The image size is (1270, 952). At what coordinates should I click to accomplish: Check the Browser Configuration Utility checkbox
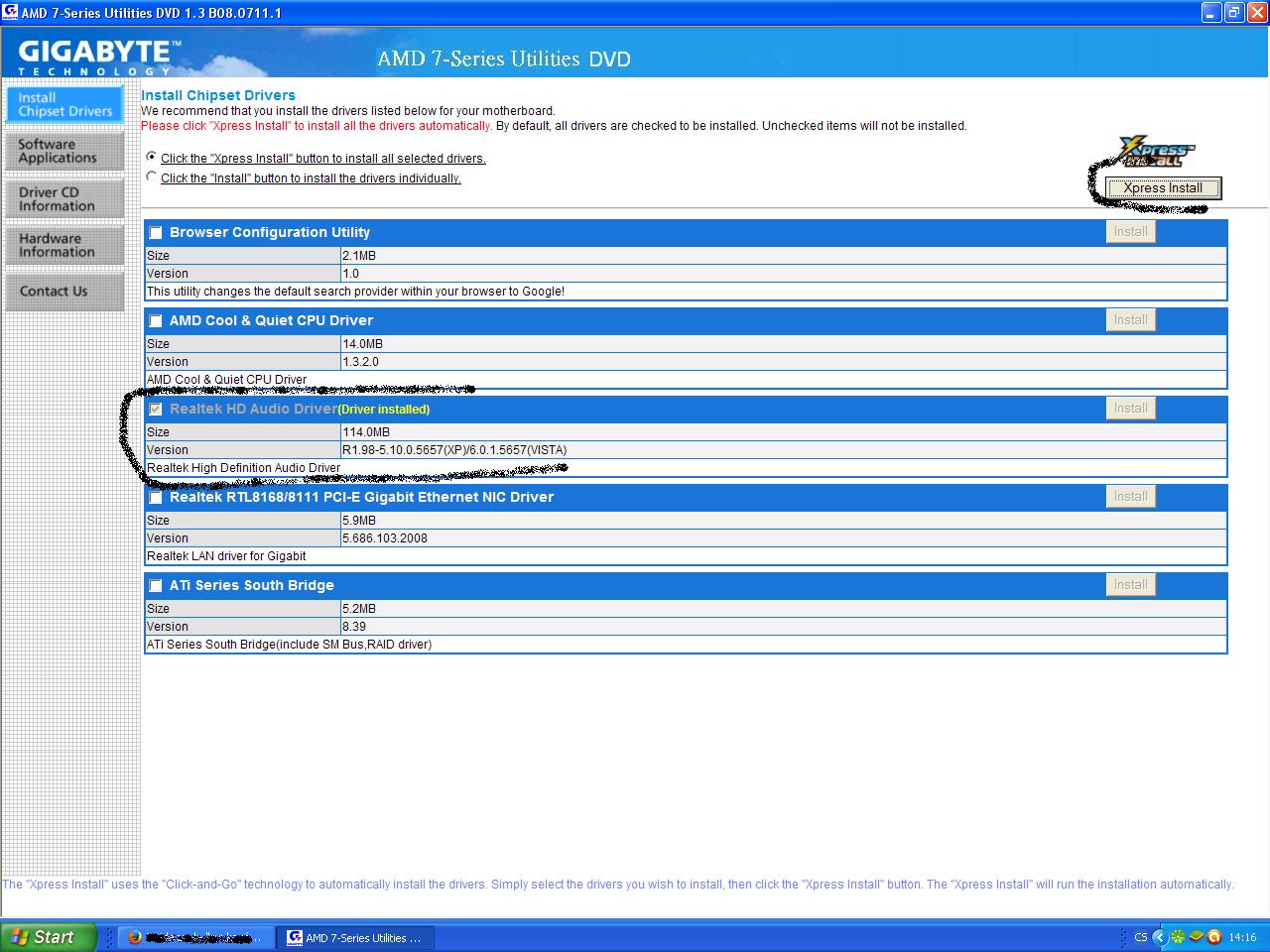156,233
